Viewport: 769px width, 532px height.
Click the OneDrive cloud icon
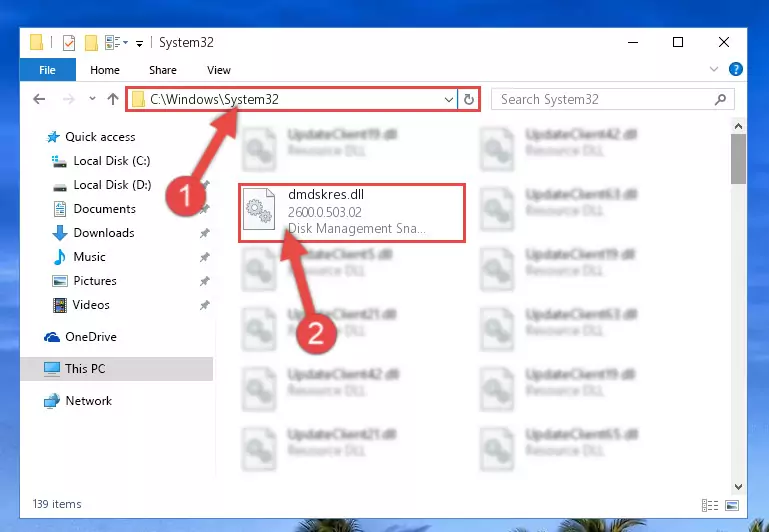coord(52,337)
